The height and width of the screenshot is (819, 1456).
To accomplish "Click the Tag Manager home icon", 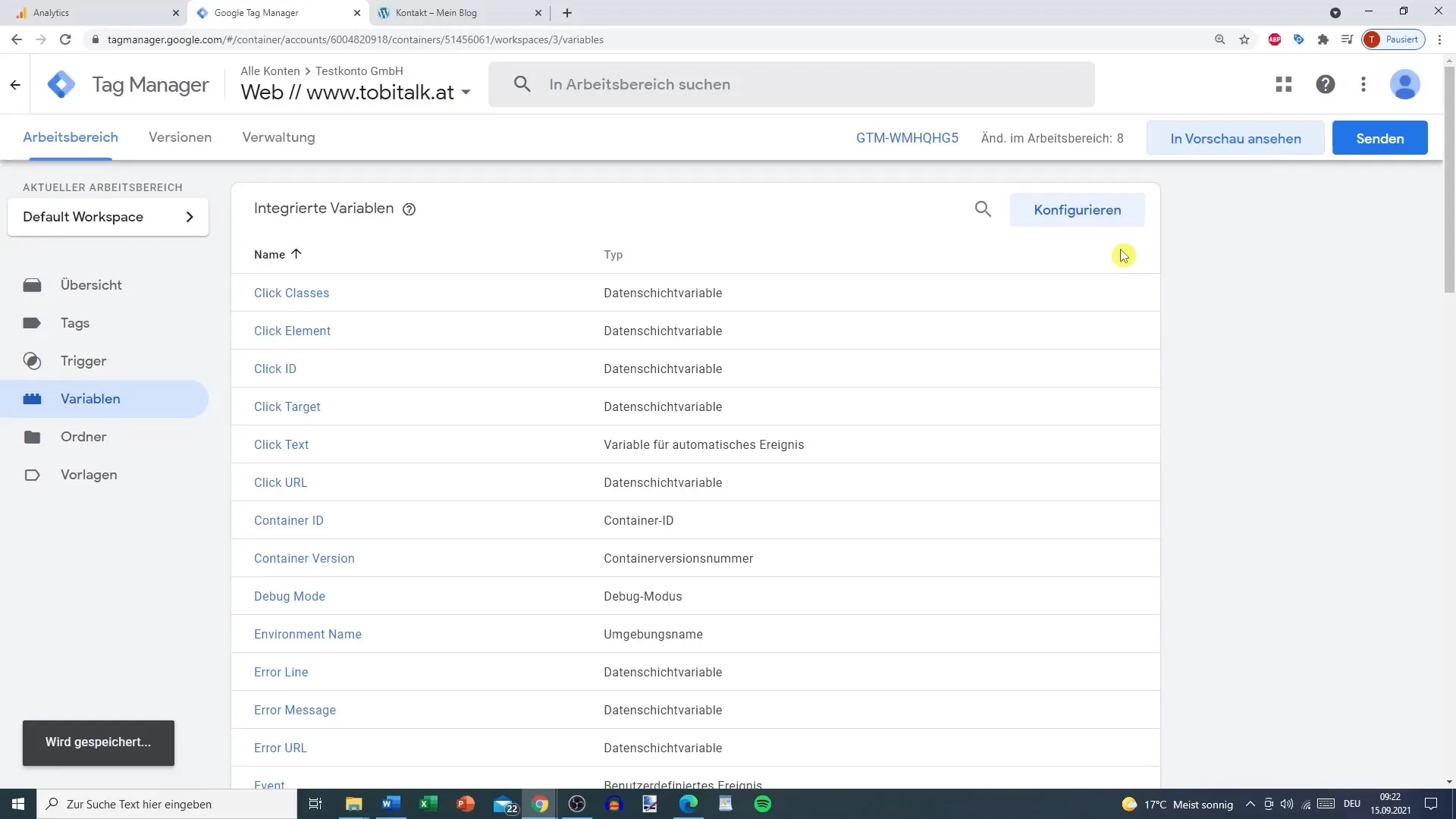I will 60,84.
